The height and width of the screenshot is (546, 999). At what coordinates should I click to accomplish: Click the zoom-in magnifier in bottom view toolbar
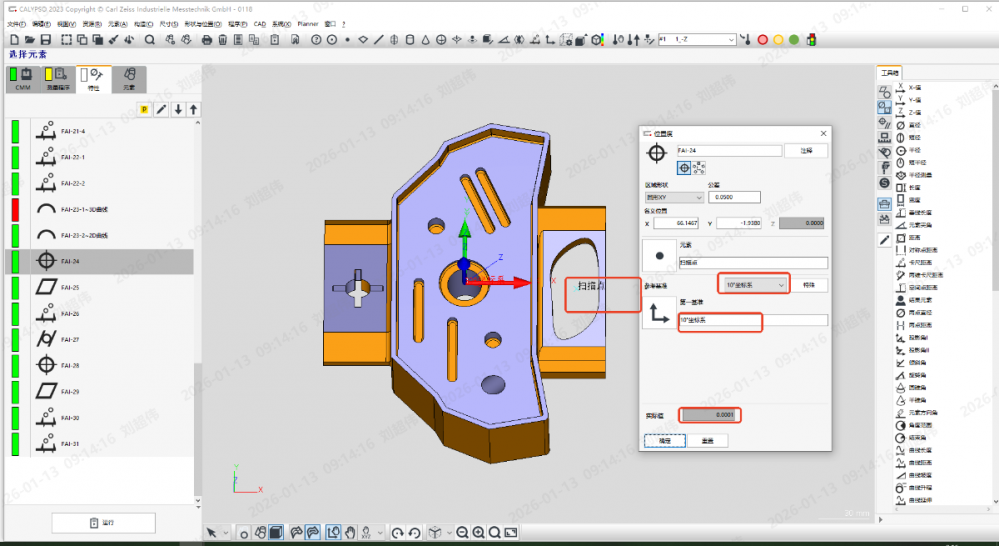click(x=478, y=533)
